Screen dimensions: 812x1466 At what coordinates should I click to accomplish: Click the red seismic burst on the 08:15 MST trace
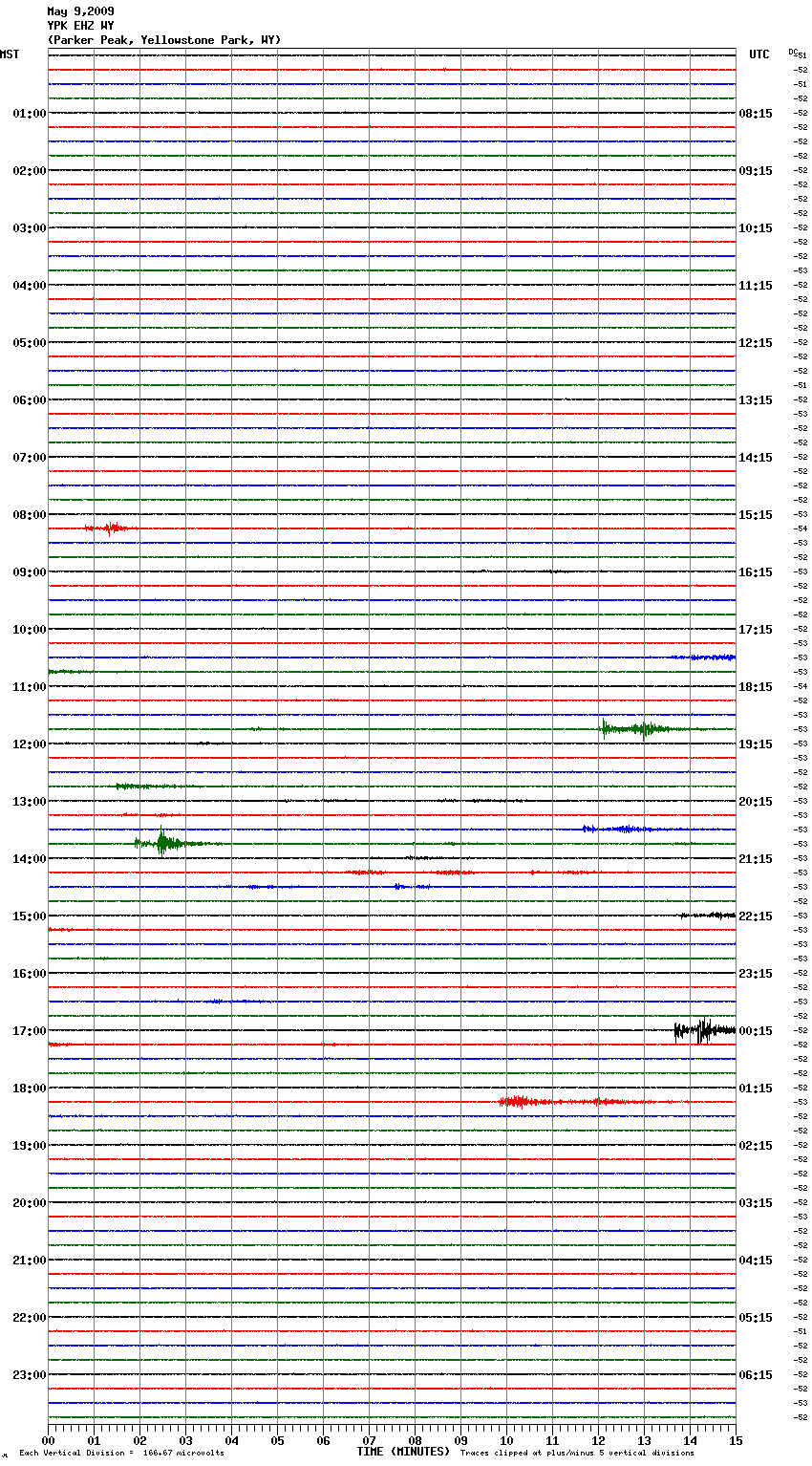[x=109, y=528]
